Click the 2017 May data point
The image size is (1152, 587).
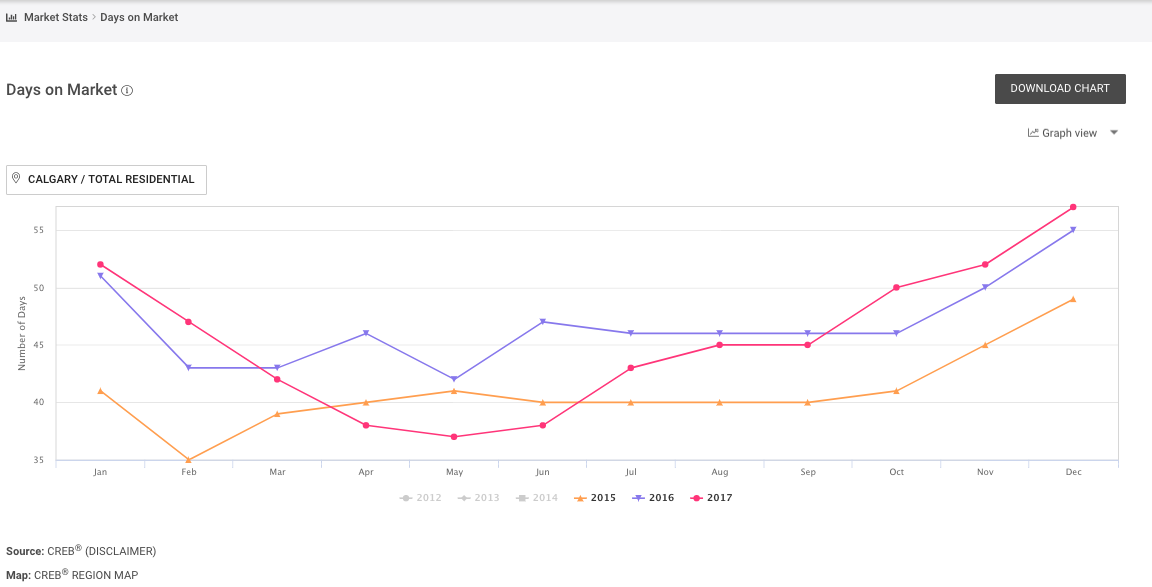coord(454,436)
